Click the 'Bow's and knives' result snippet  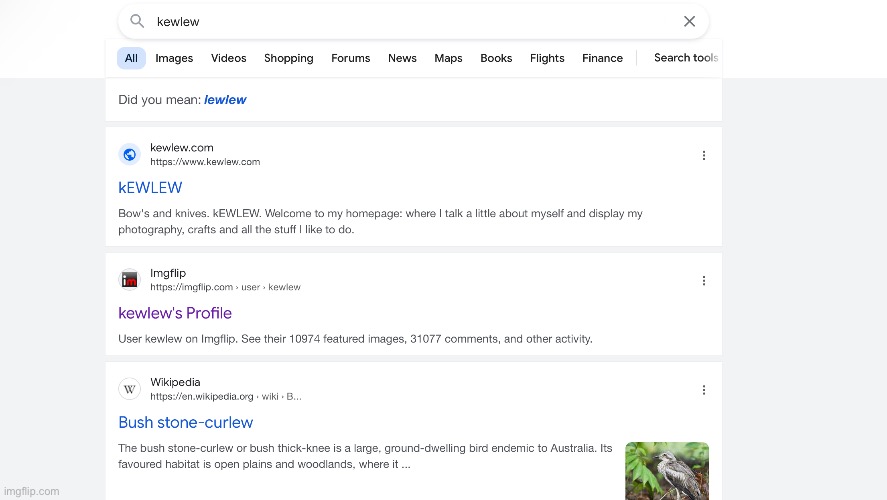click(380, 221)
